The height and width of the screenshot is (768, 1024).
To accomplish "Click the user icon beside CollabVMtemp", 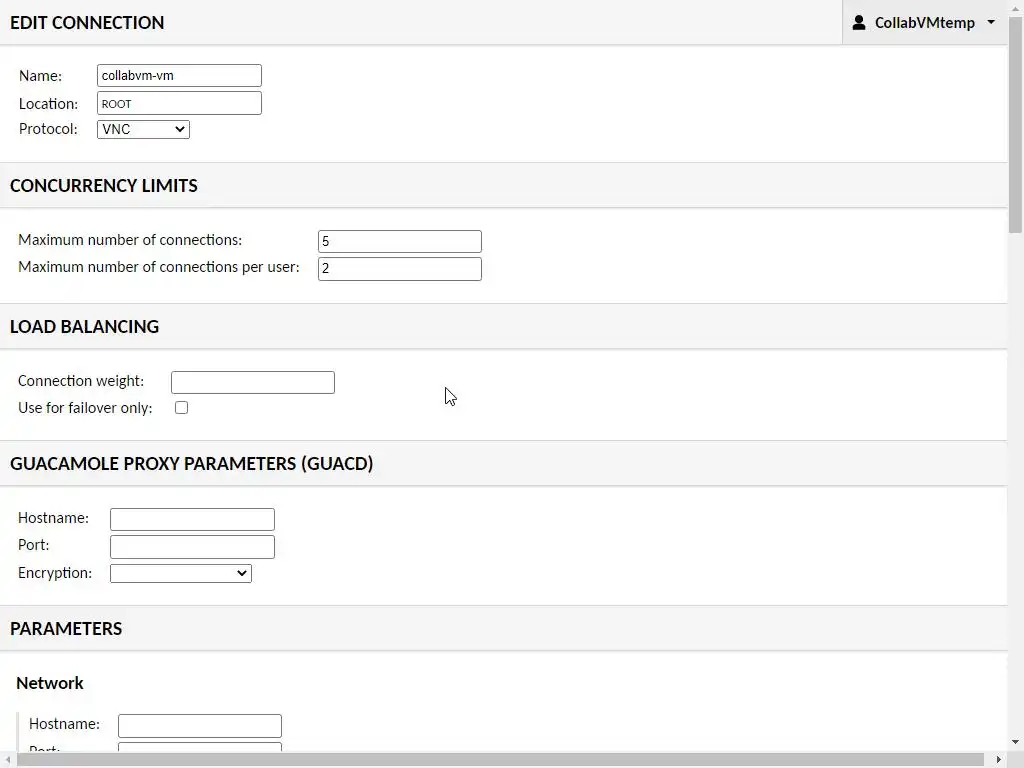I will coord(858,22).
